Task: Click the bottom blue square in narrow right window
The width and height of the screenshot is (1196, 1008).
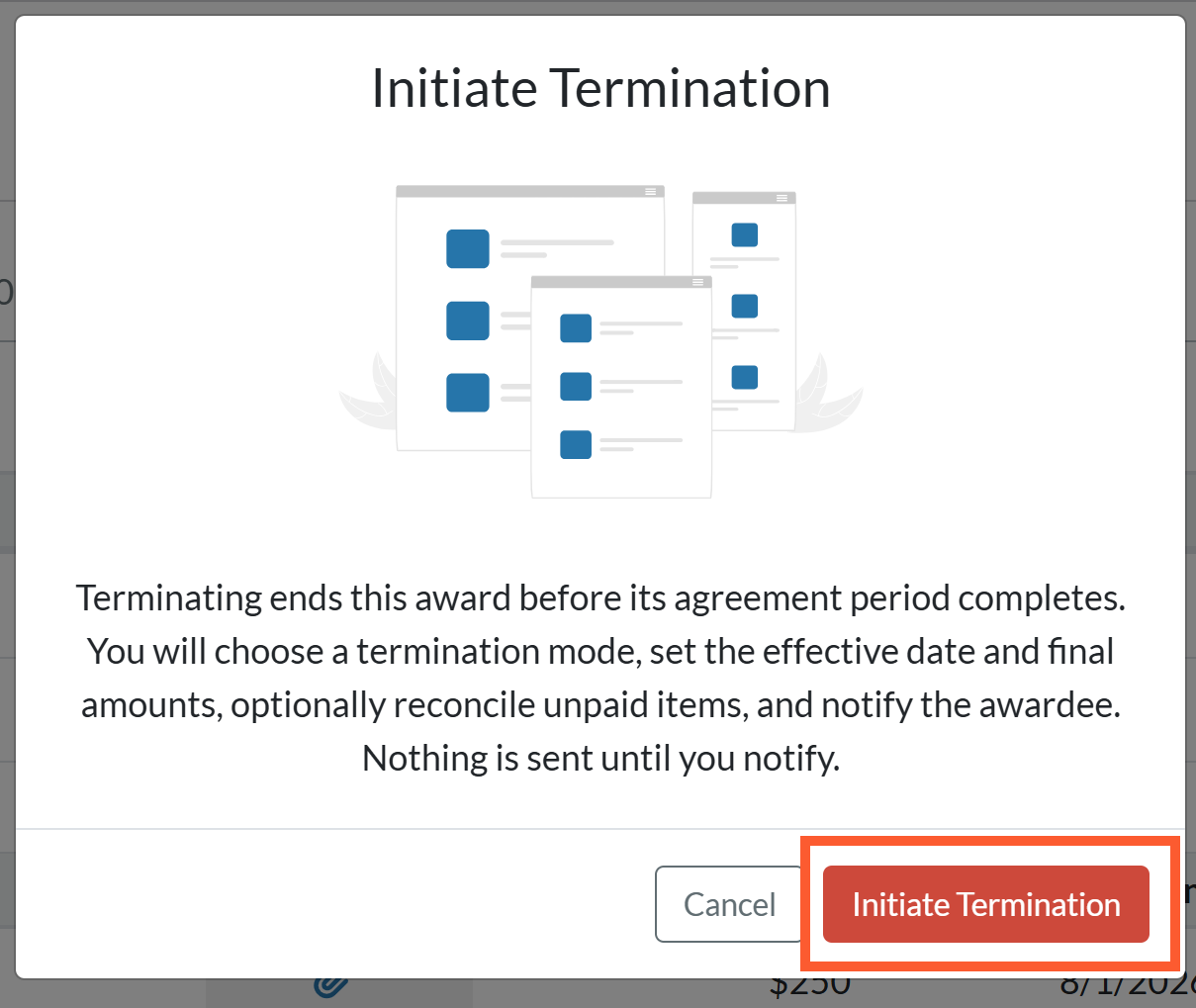Action: 745,377
